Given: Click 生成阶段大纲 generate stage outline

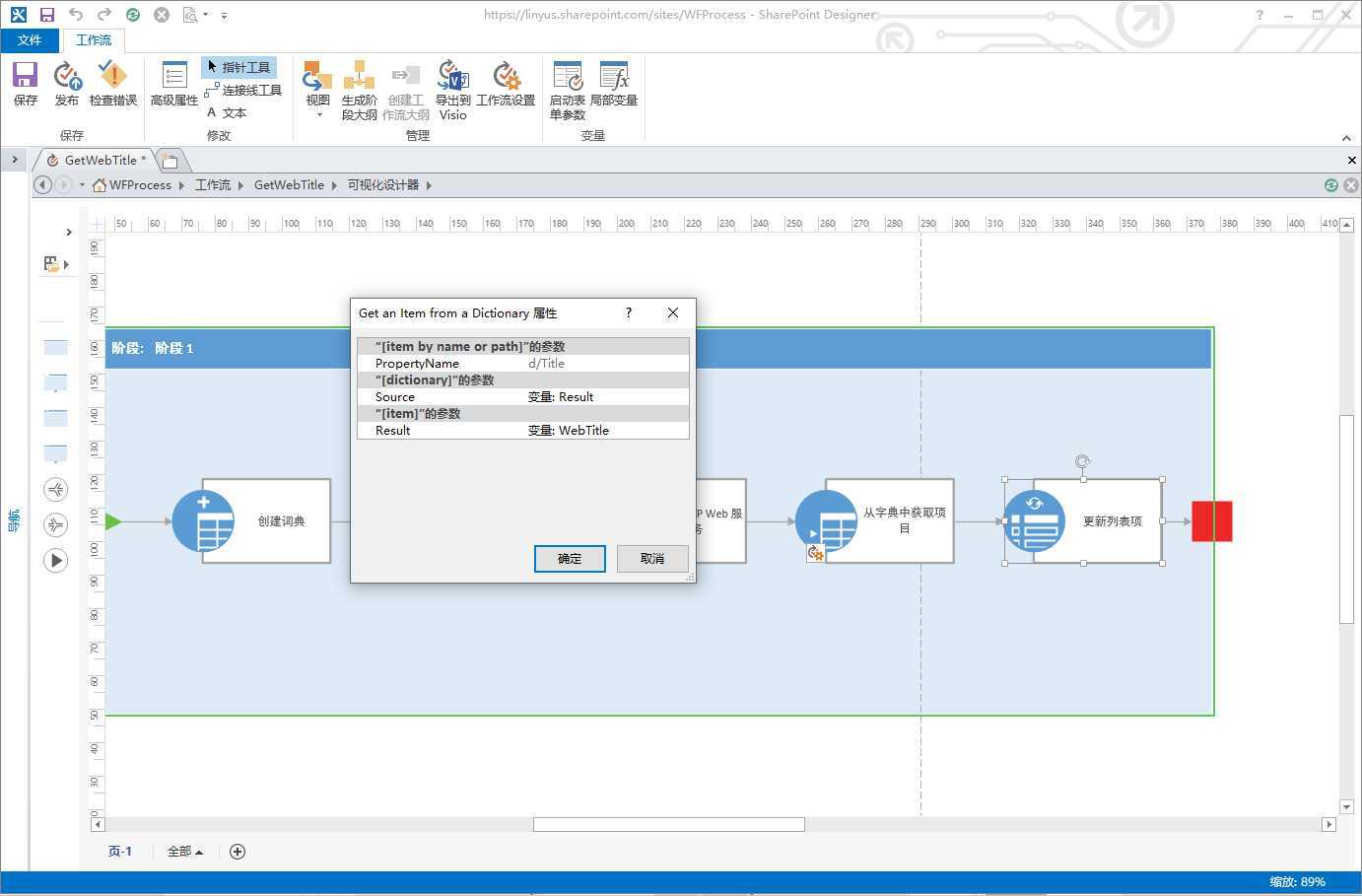Looking at the screenshot, I should pos(359,90).
